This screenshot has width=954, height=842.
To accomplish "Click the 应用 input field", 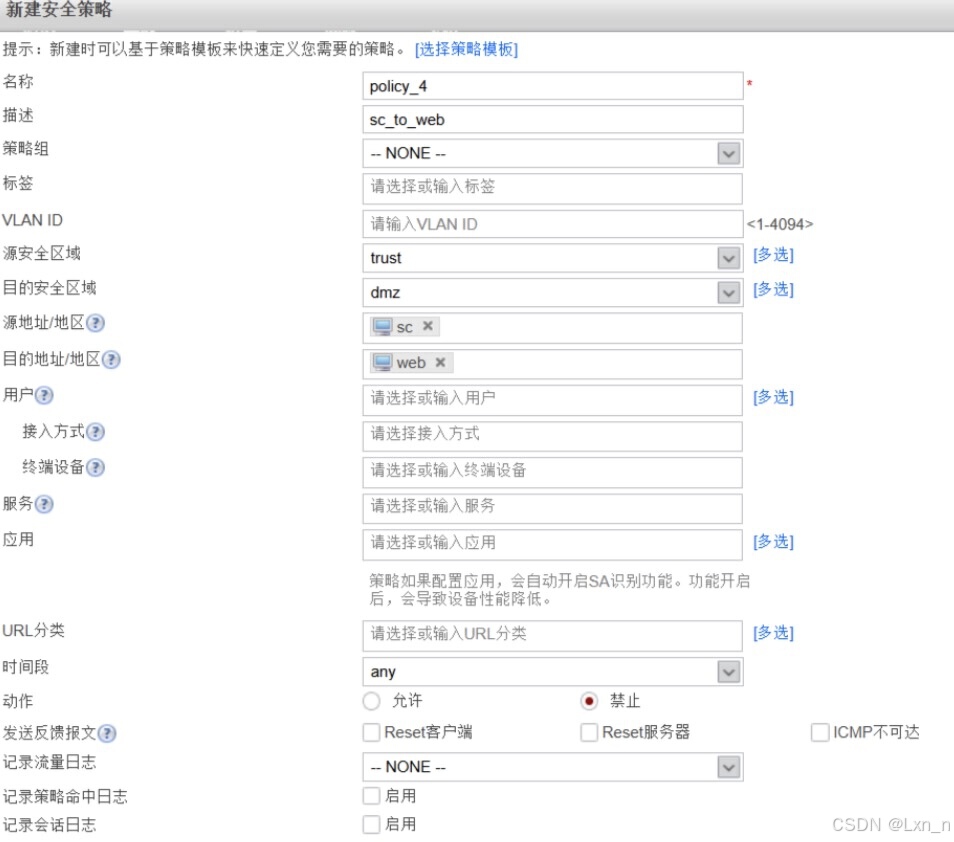I will [x=552, y=545].
